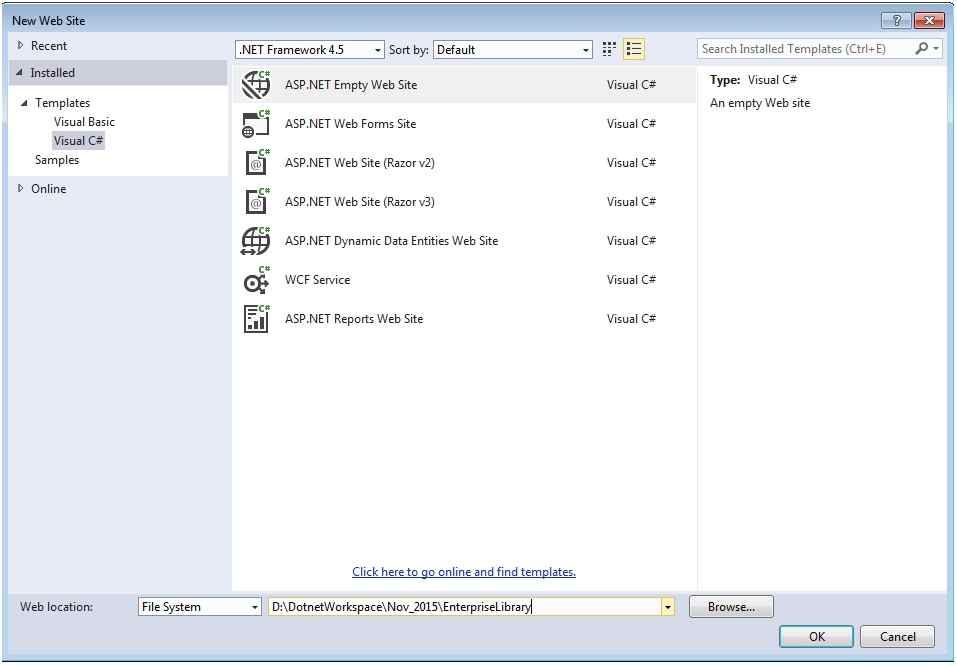
Task: Click the help question mark button
Action: point(896,21)
